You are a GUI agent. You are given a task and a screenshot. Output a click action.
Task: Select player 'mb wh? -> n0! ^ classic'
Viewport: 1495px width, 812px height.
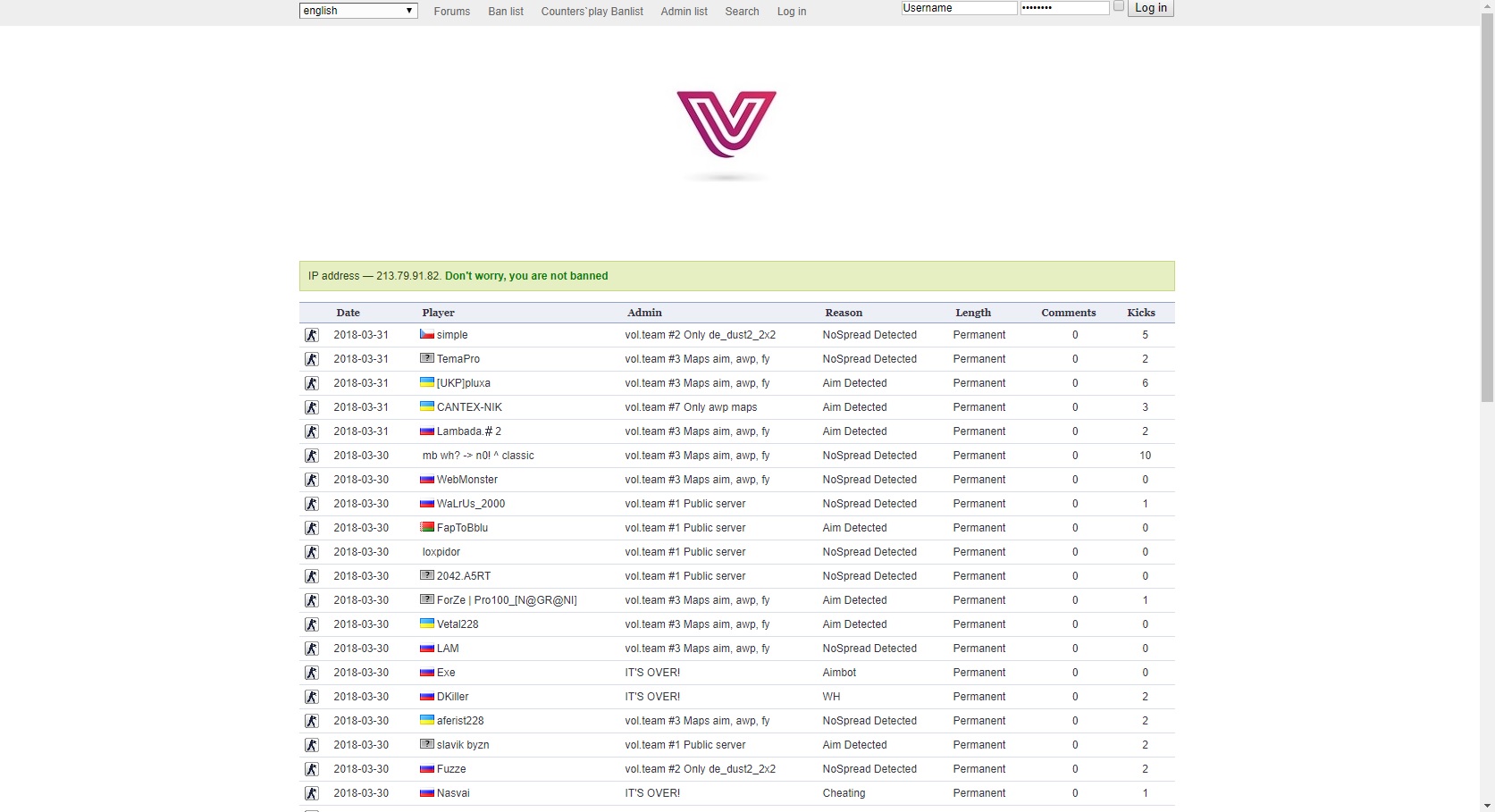click(478, 456)
